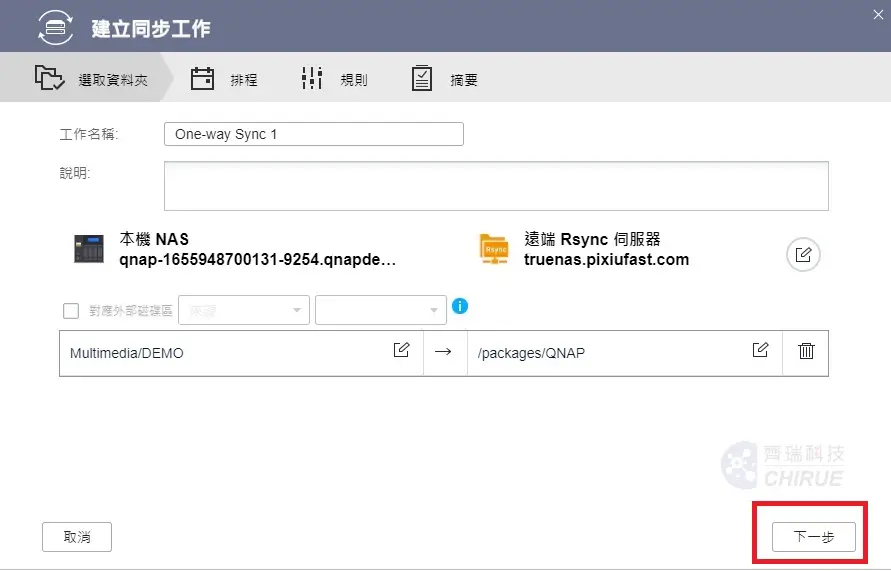This screenshot has width=891, height=571.
Task: Enable the 對應外部磁碟區 checkbox
Action: (x=71, y=311)
